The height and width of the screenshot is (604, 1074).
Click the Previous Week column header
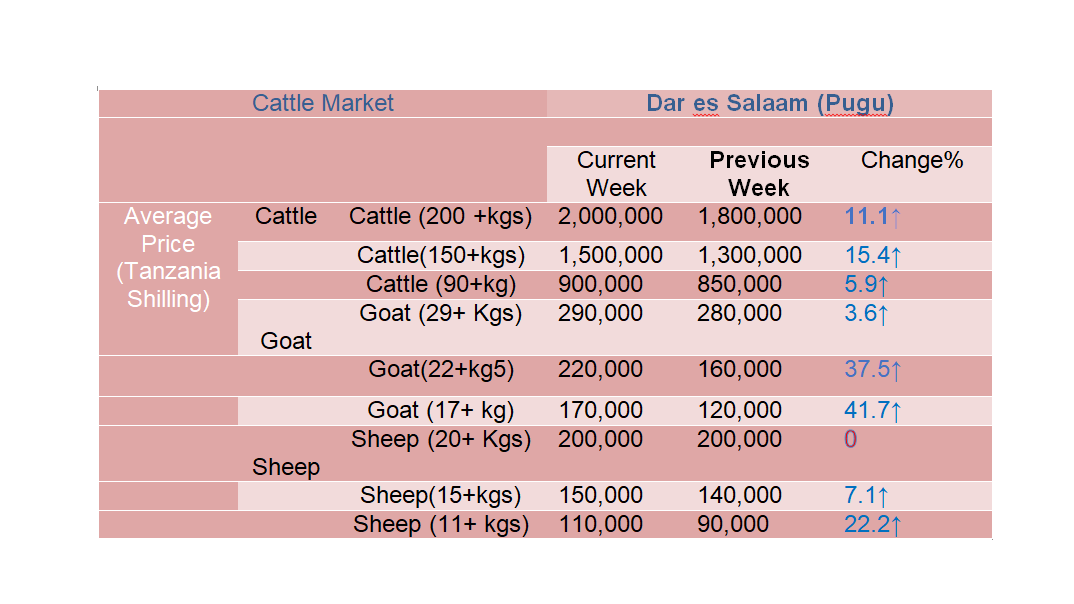[x=759, y=174]
